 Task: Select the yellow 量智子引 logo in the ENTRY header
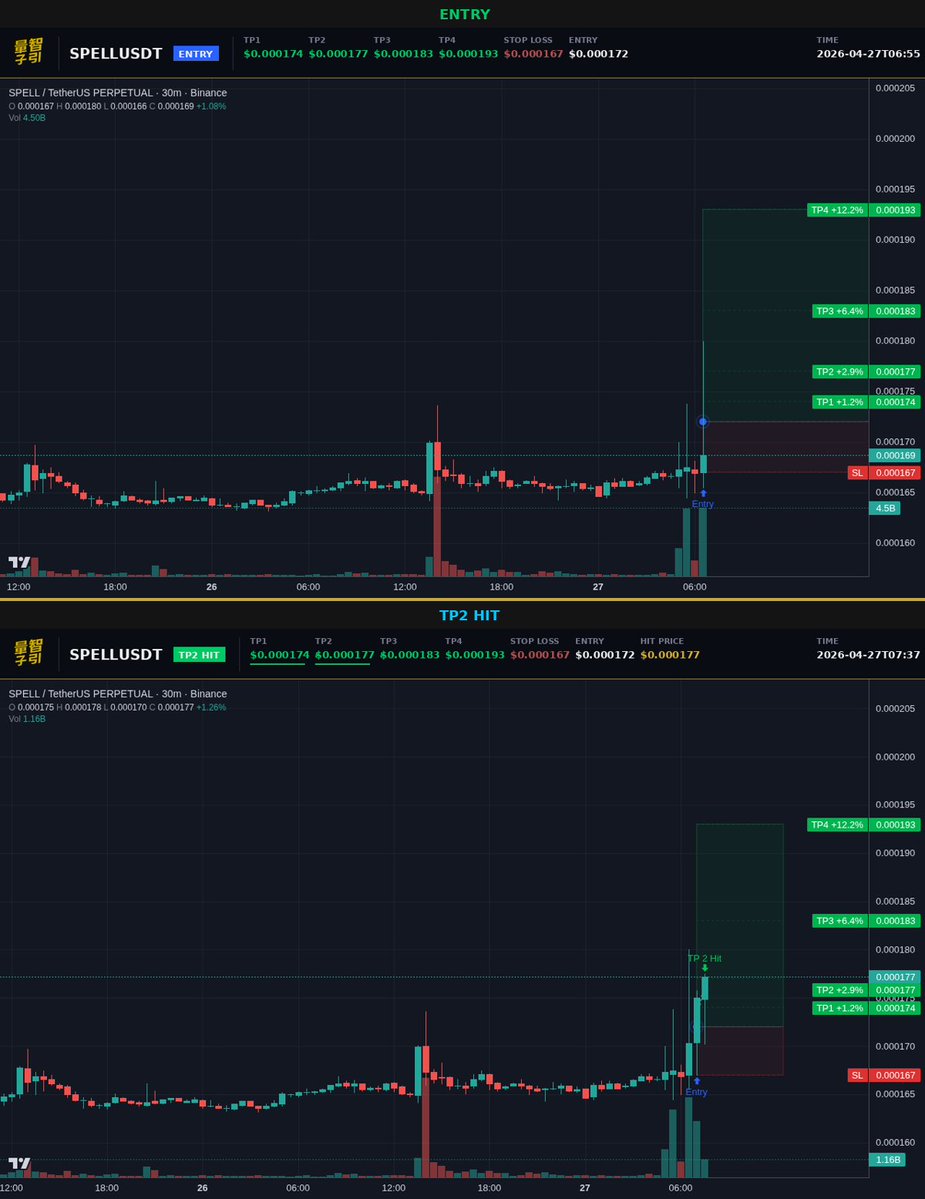pos(30,53)
